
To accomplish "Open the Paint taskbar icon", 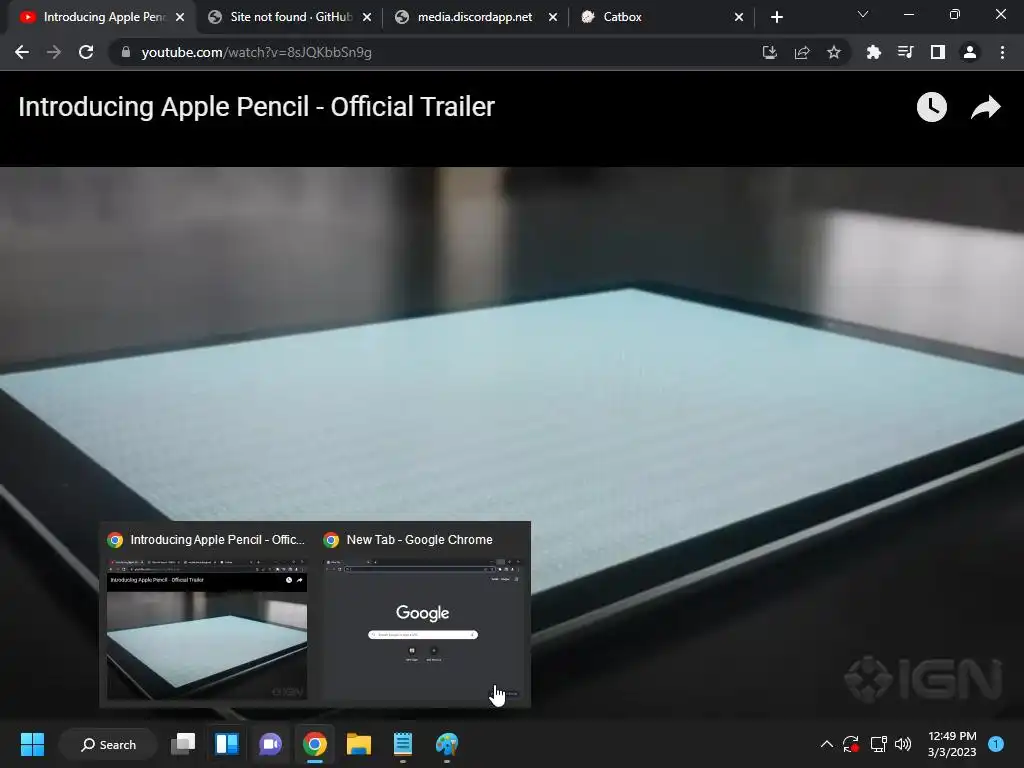I will [447, 744].
